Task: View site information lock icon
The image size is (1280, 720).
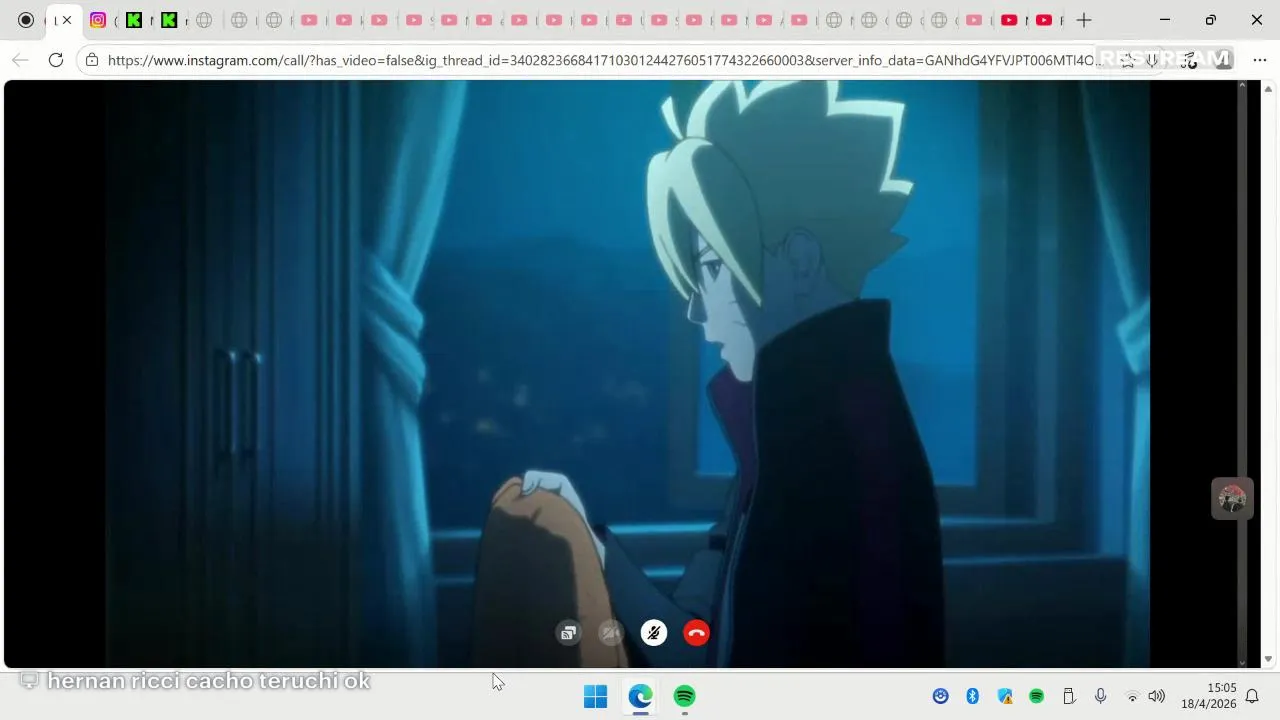Action: click(x=92, y=60)
